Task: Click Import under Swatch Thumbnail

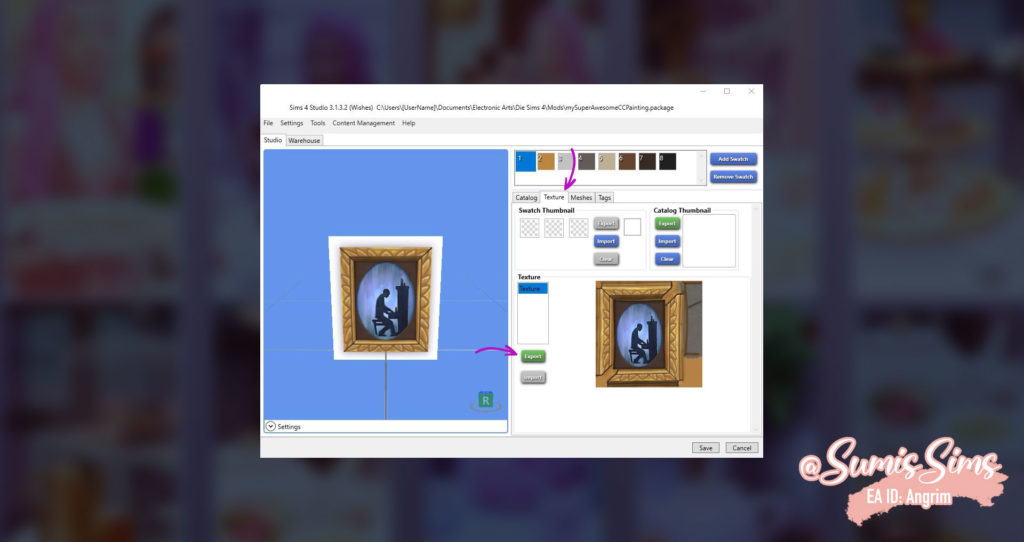Action: [606, 241]
